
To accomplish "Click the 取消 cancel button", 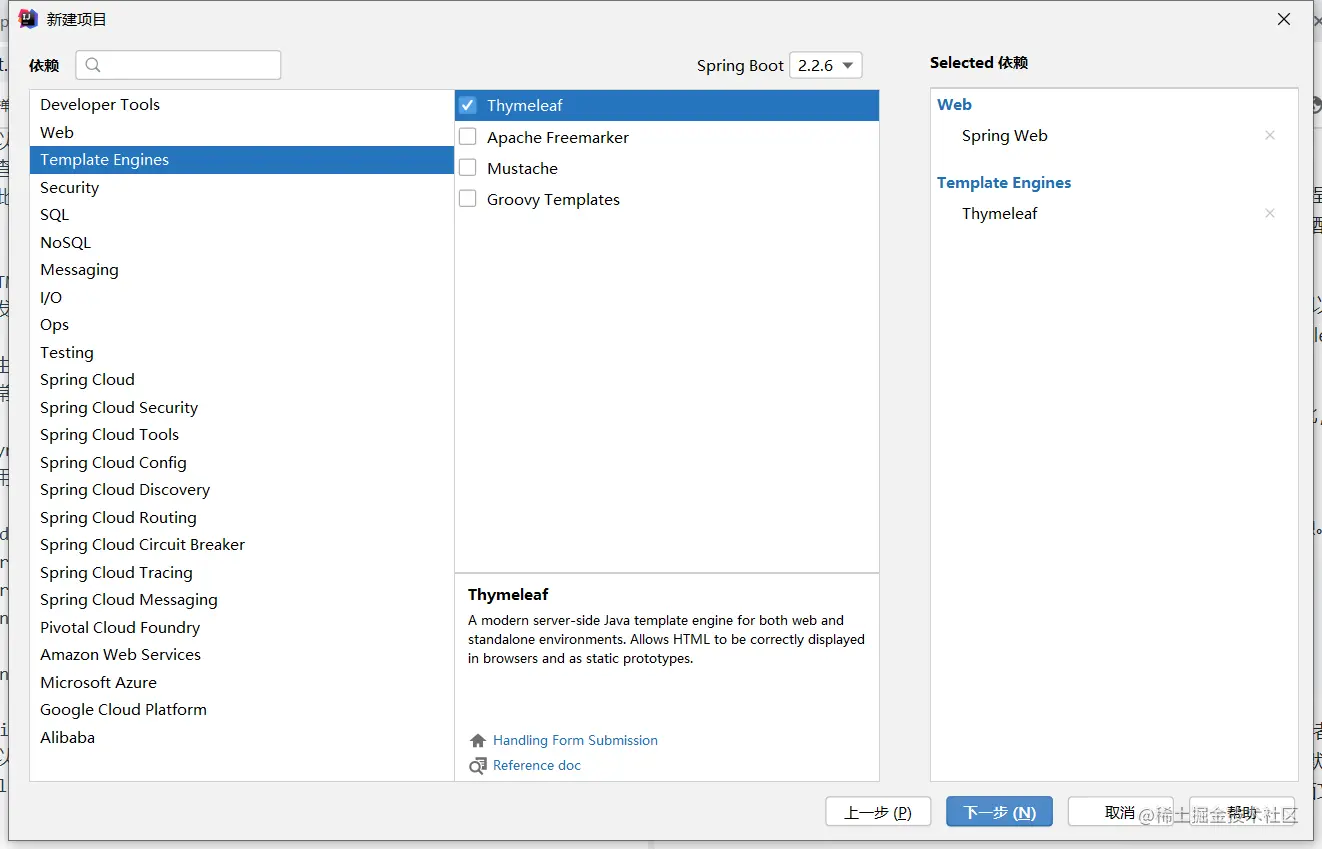I will click(1120, 812).
